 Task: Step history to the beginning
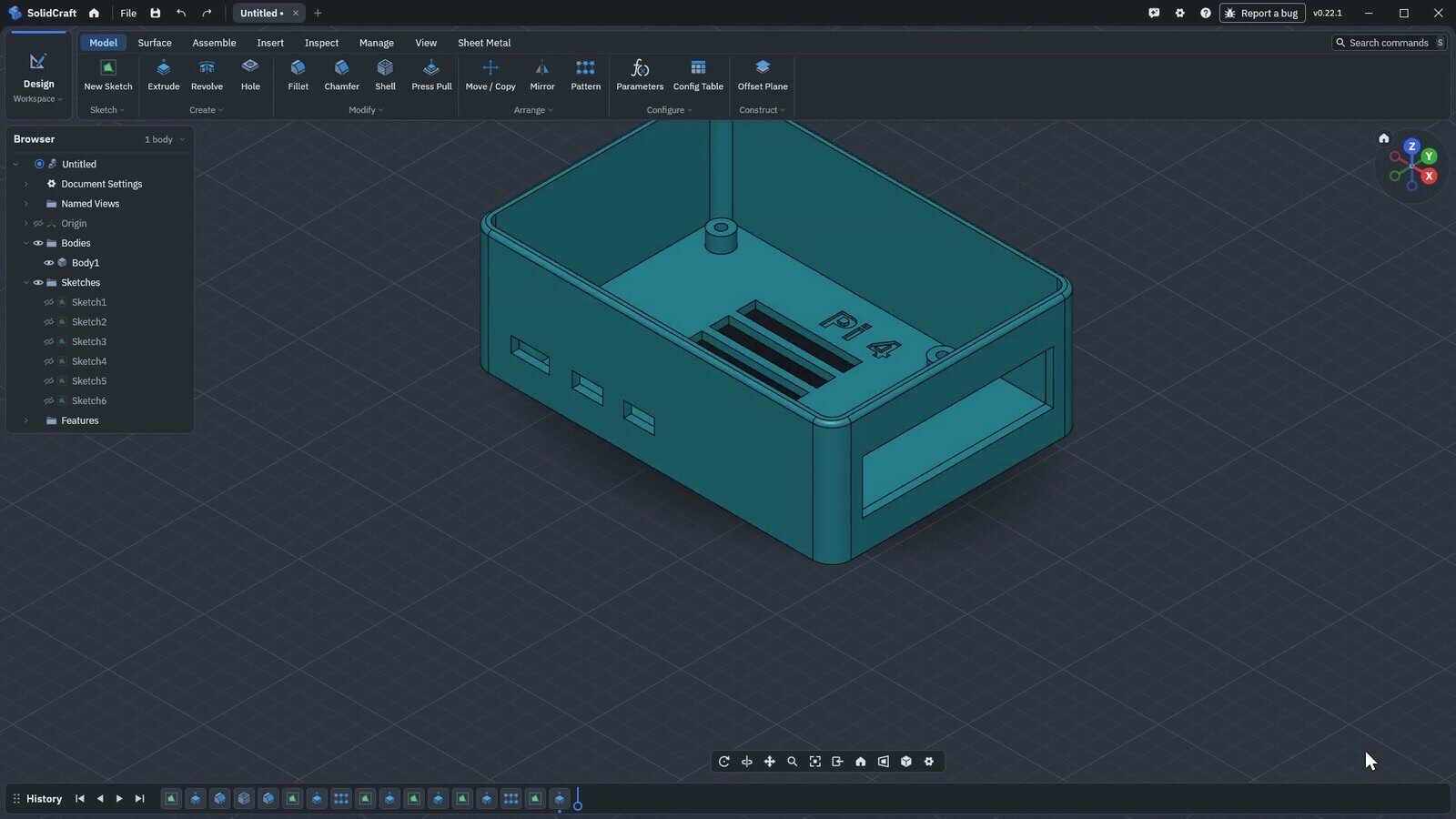coord(80,799)
